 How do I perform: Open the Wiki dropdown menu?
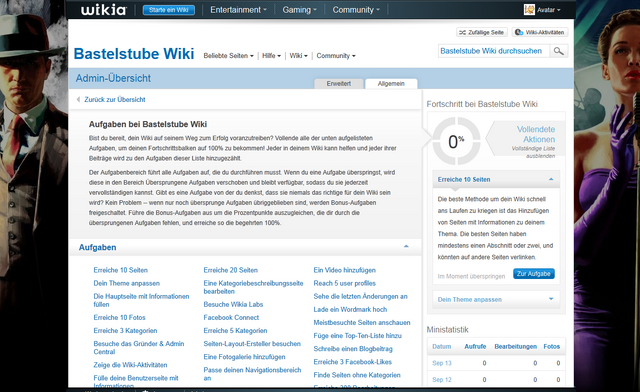tap(298, 56)
